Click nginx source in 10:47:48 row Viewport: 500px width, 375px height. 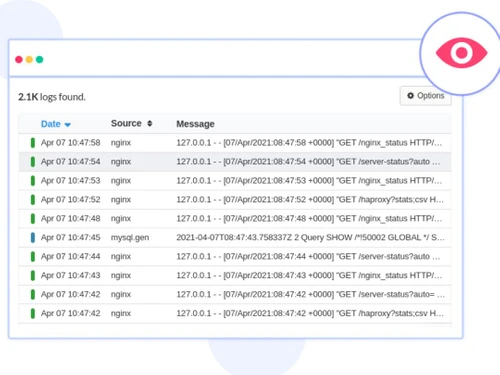pyautogui.click(x=121, y=219)
